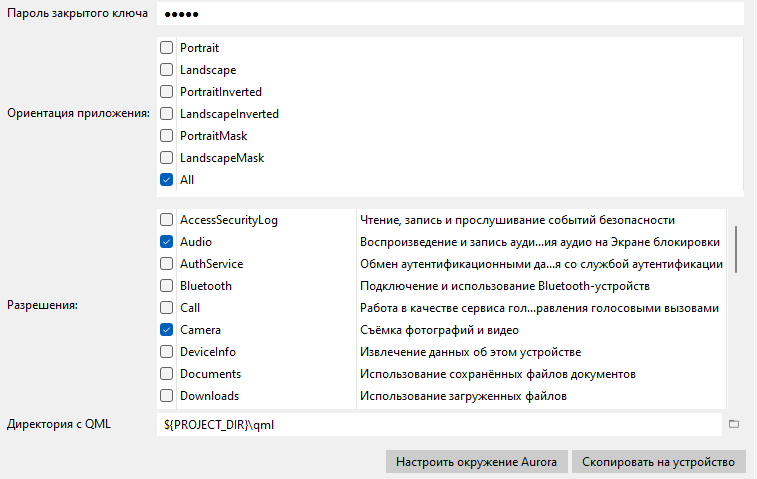Tick the PortraitInverted checkbox
757x479 pixels.
tap(166, 92)
